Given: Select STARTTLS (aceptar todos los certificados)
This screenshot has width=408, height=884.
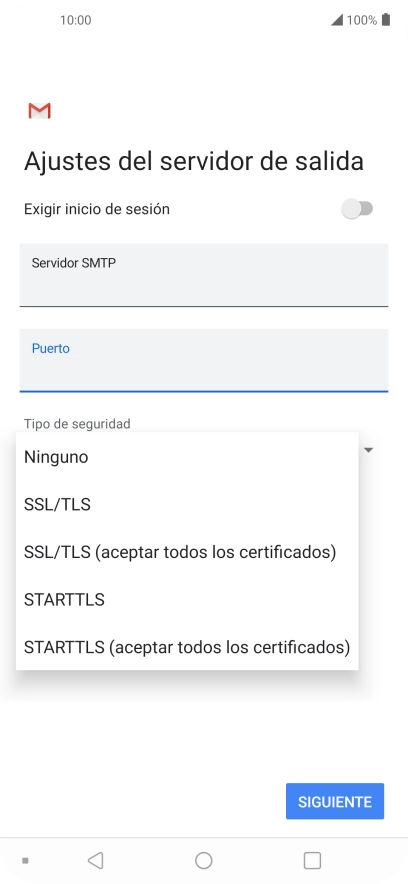Looking at the screenshot, I should (187, 647).
